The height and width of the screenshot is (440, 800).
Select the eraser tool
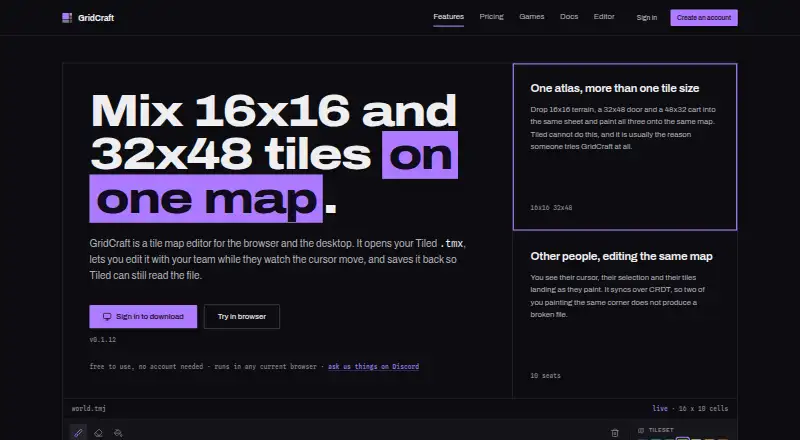(98, 433)
